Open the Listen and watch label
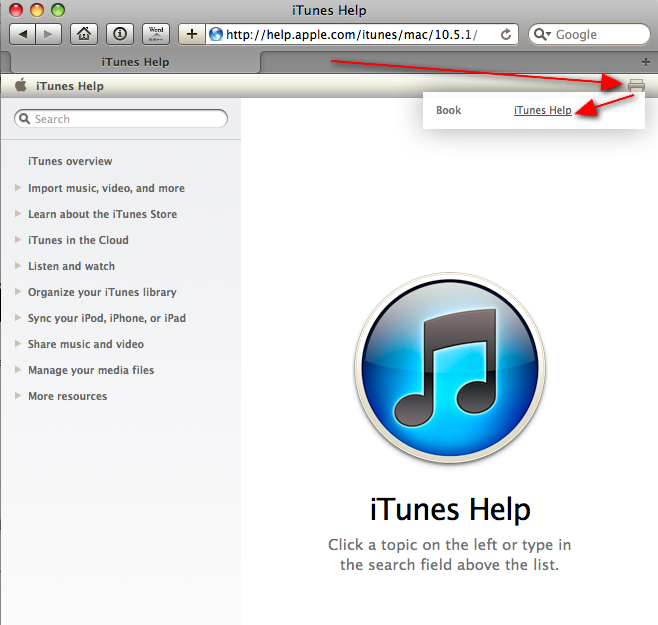 [x=71, y=266]
